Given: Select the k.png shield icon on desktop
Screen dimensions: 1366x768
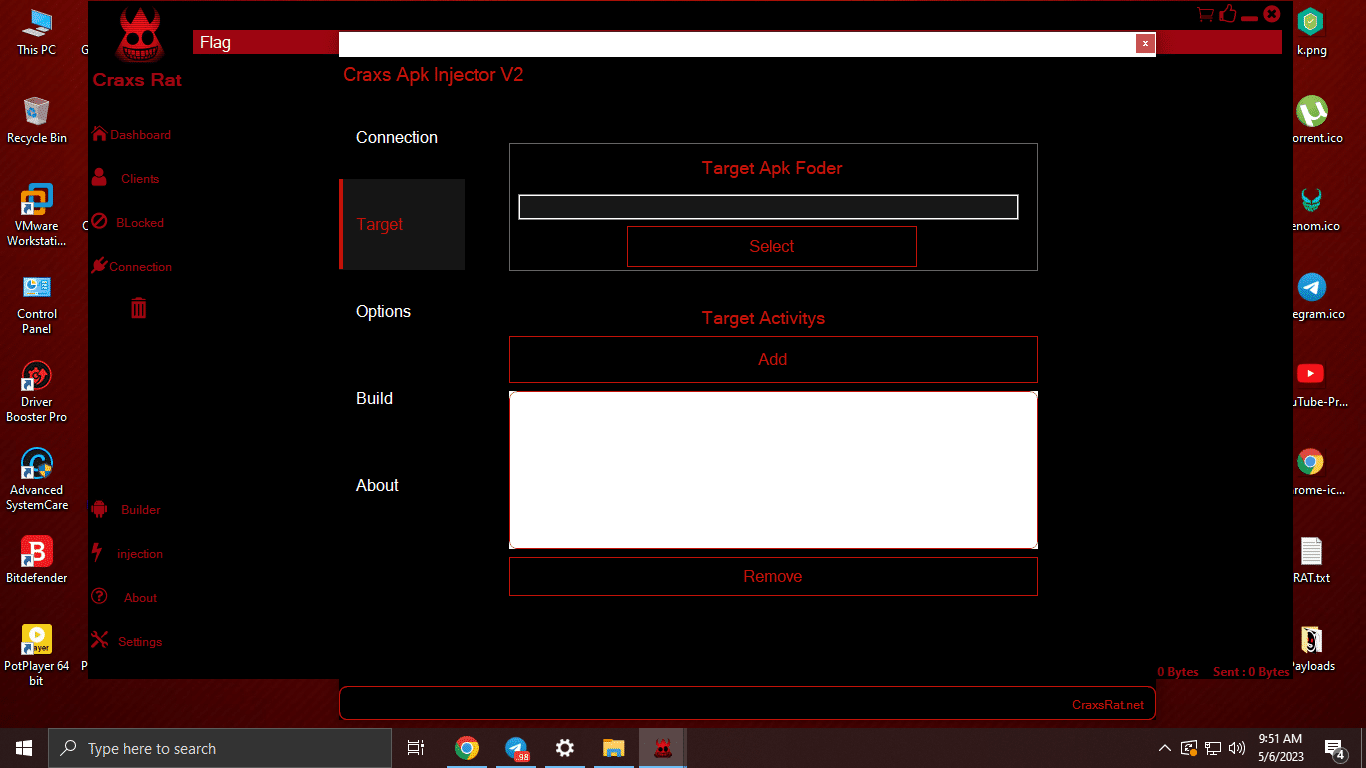Looking at the screenshot, I should click(1311, 32).
